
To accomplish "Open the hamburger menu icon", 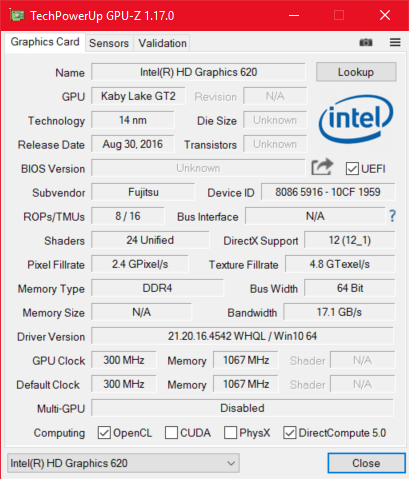I will tap(395, 42).
